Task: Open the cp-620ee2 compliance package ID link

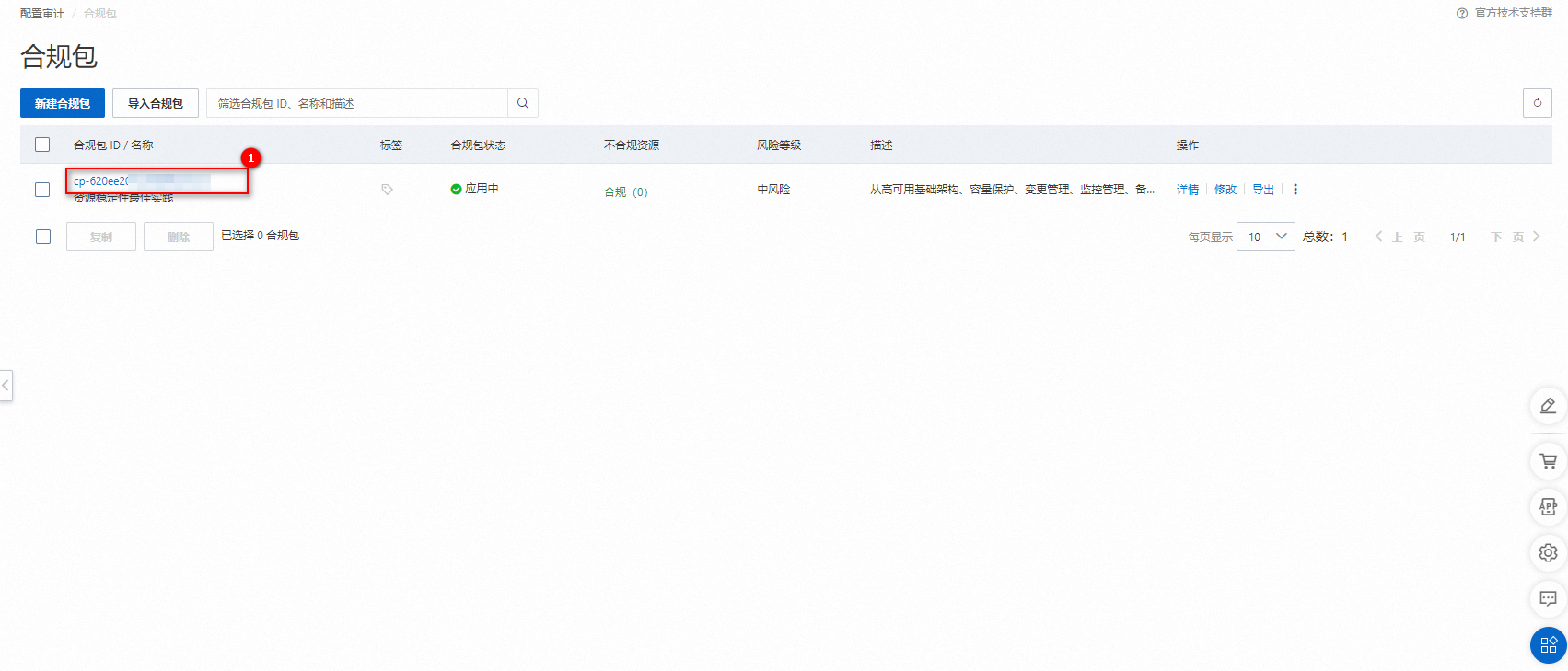Action: [x=143, y=181]
